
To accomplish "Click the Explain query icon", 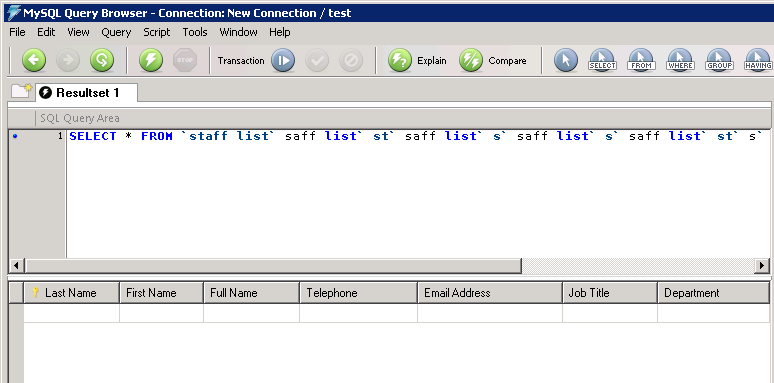I will click(x=400, y=61).
